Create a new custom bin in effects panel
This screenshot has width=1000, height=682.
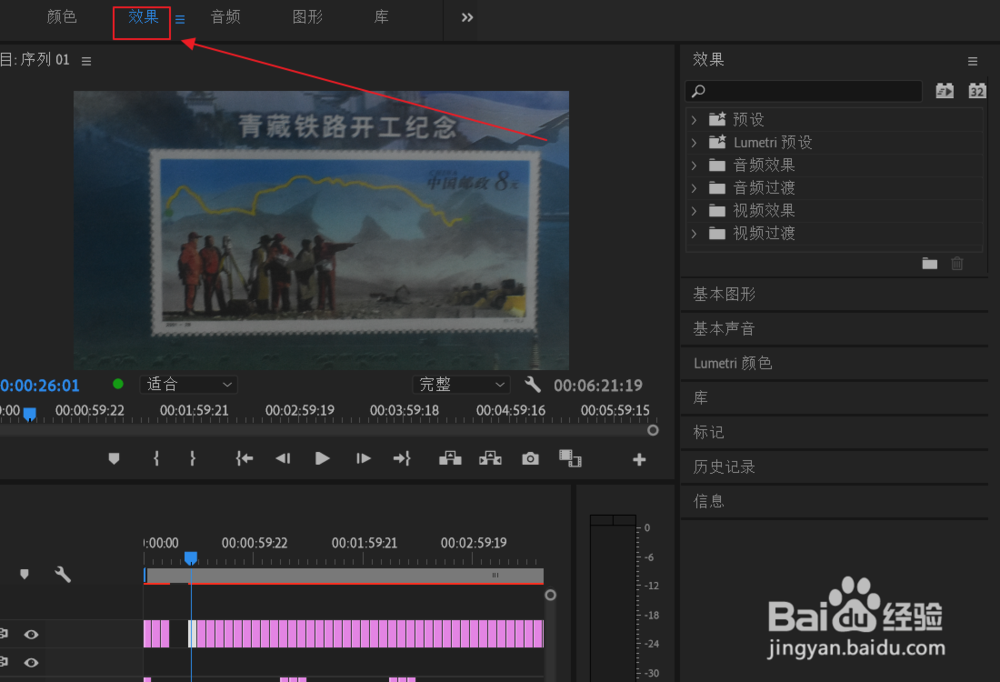coord(930,263)
